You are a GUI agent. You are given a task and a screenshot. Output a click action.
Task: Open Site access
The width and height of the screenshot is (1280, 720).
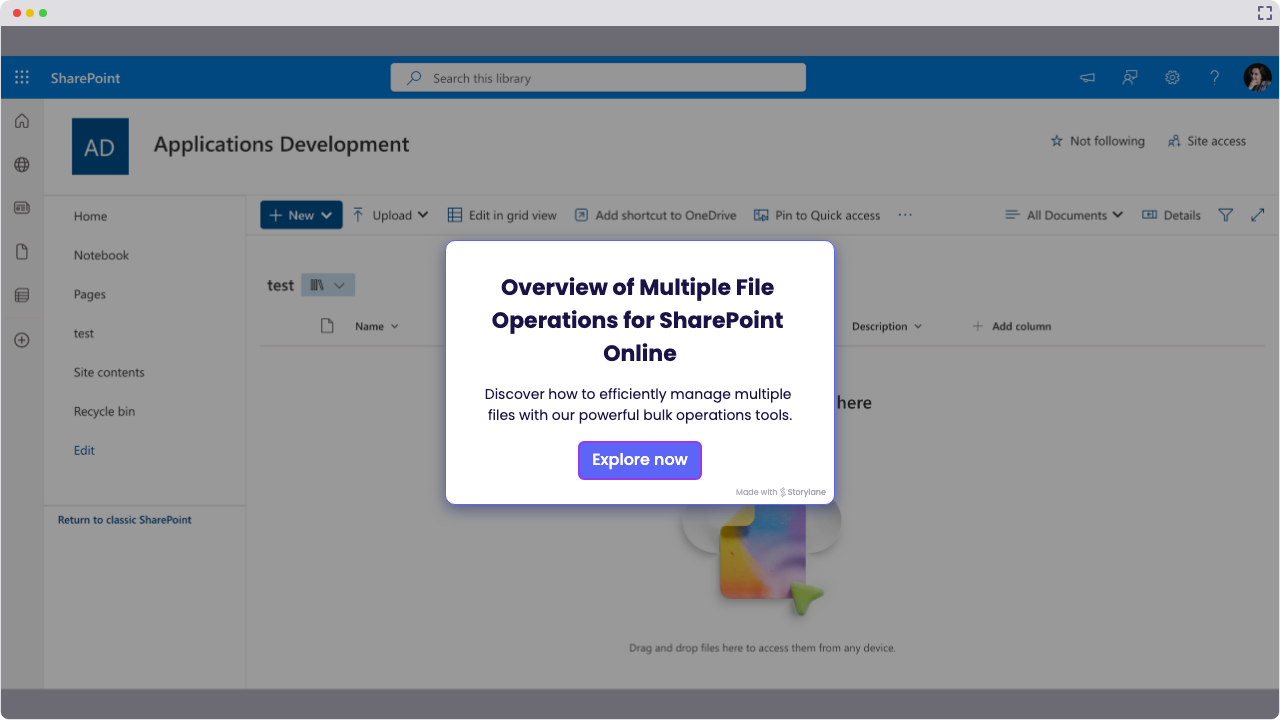[x=1206, y=141]
